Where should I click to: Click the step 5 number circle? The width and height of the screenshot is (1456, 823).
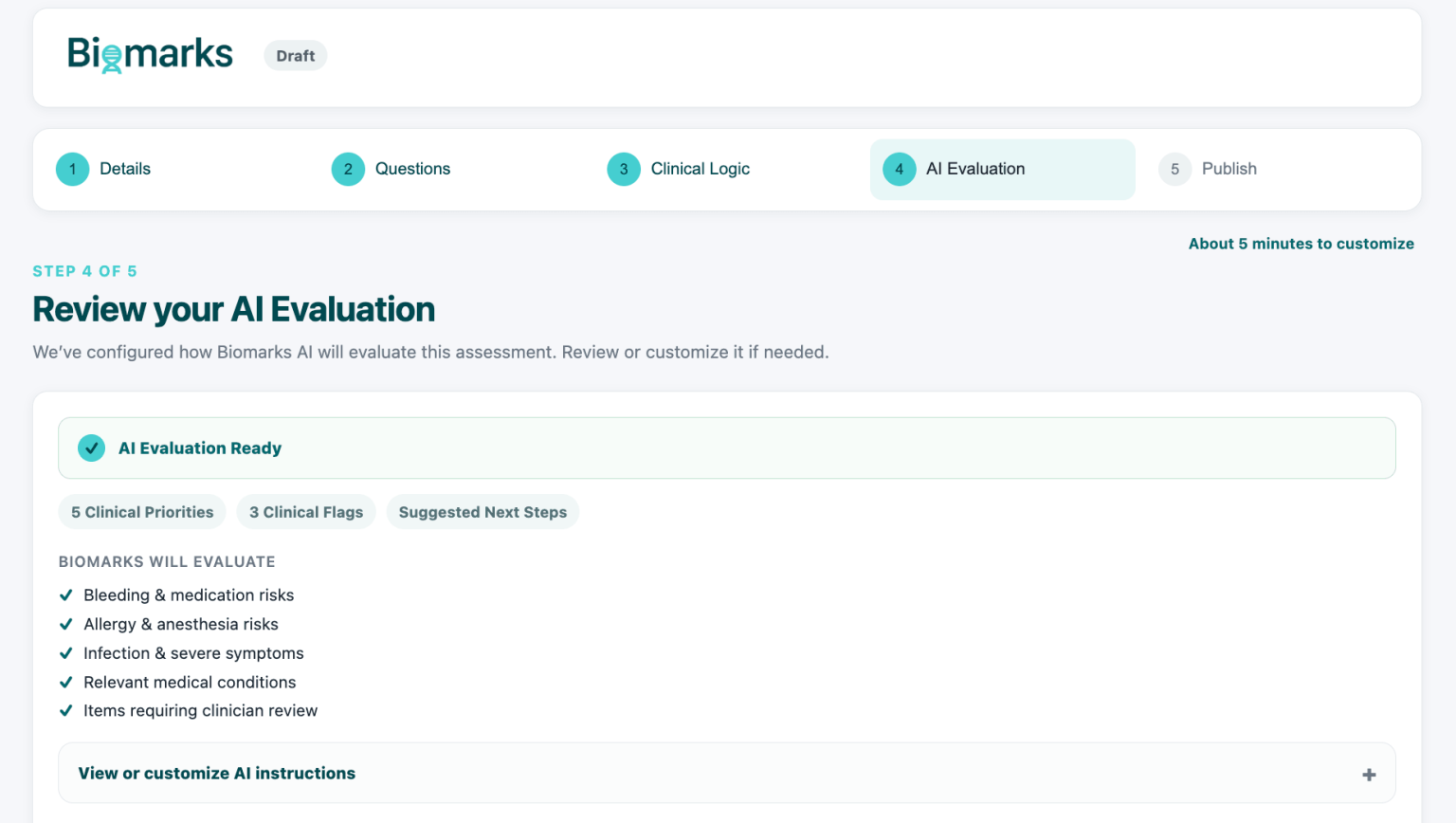click(1174, 169)
